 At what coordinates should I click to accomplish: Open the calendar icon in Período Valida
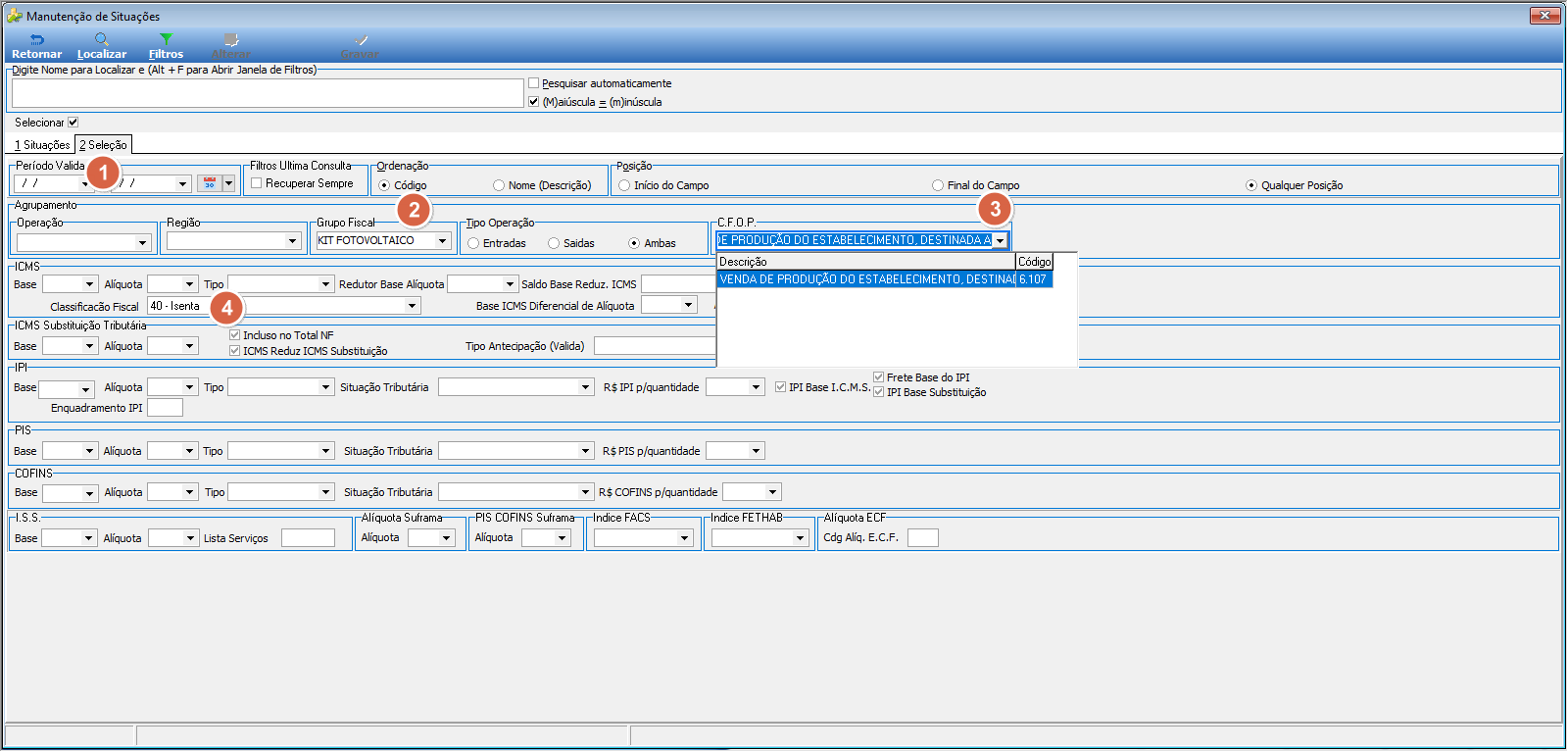209,183
